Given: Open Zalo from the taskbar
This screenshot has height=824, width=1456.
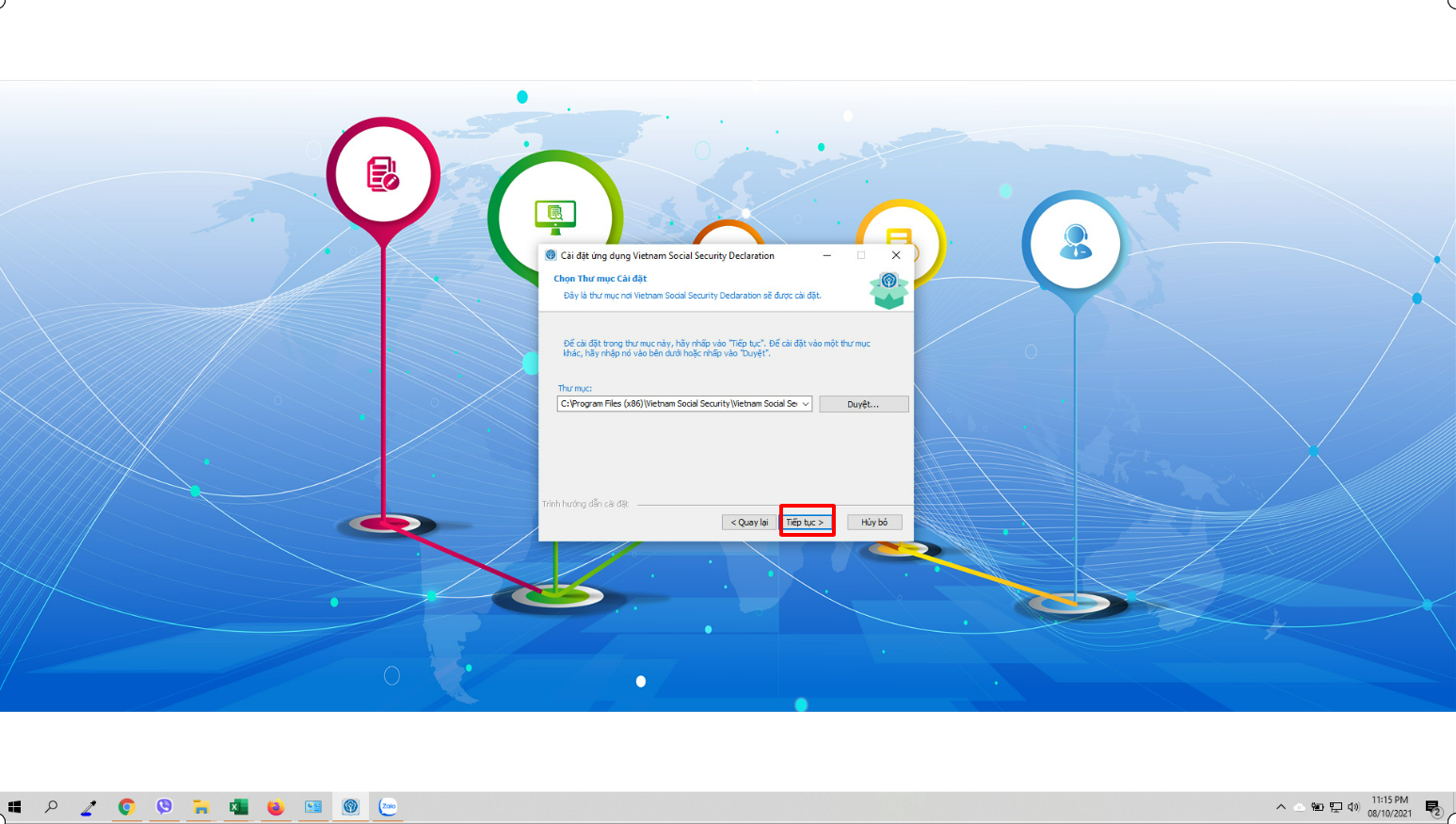Looking at the screenshot, I should pos(388,807).
